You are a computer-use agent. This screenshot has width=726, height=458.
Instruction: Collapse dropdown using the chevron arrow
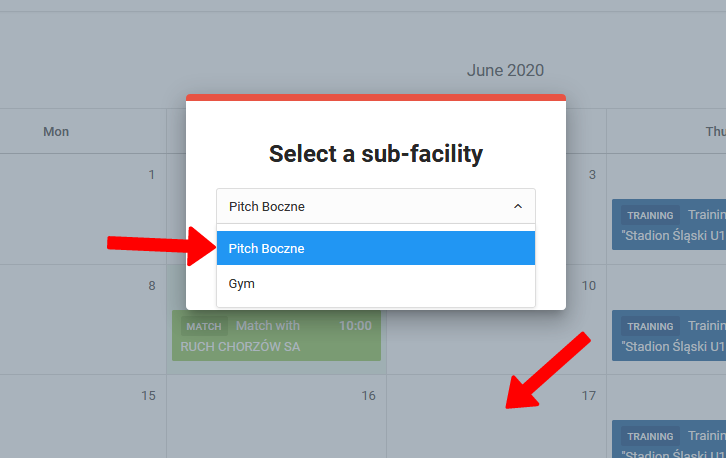coord(517,206)
